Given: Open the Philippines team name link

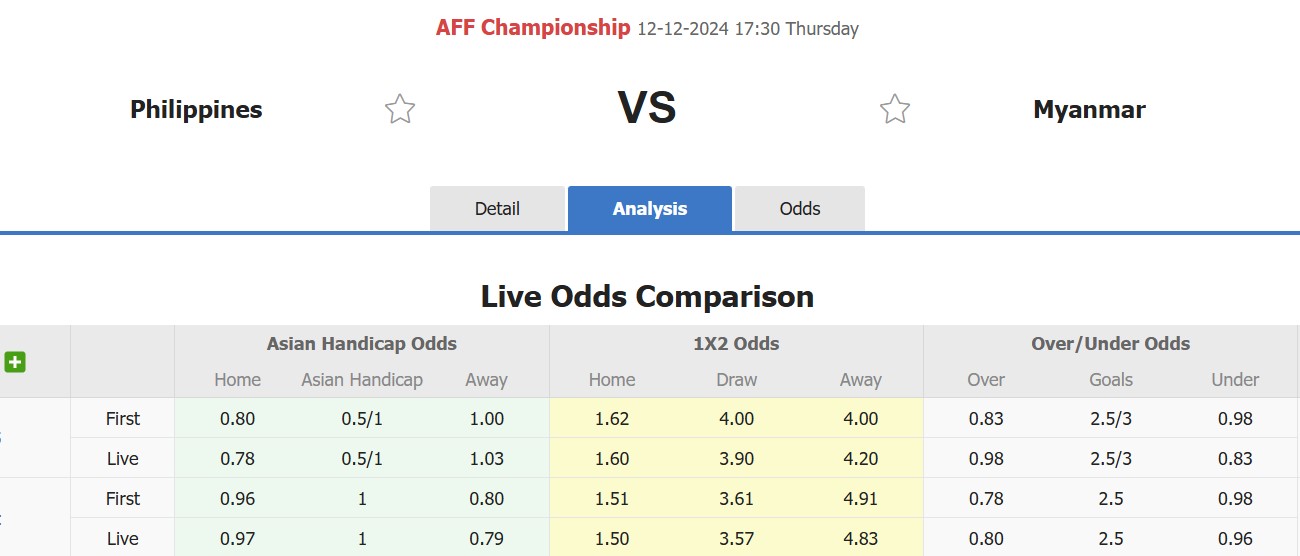Looking at the screenshot, I should pyautogui.click(x=196, y=109).
